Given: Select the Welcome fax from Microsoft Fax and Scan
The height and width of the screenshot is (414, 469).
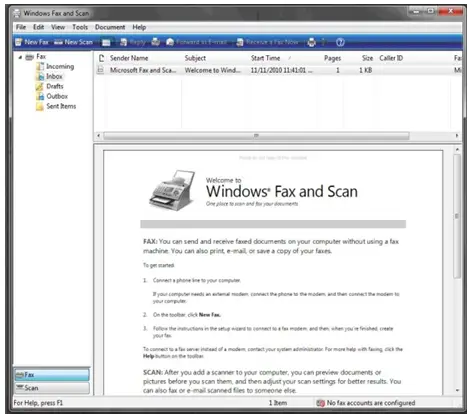Looking at the screenshot, I should 278,70.
